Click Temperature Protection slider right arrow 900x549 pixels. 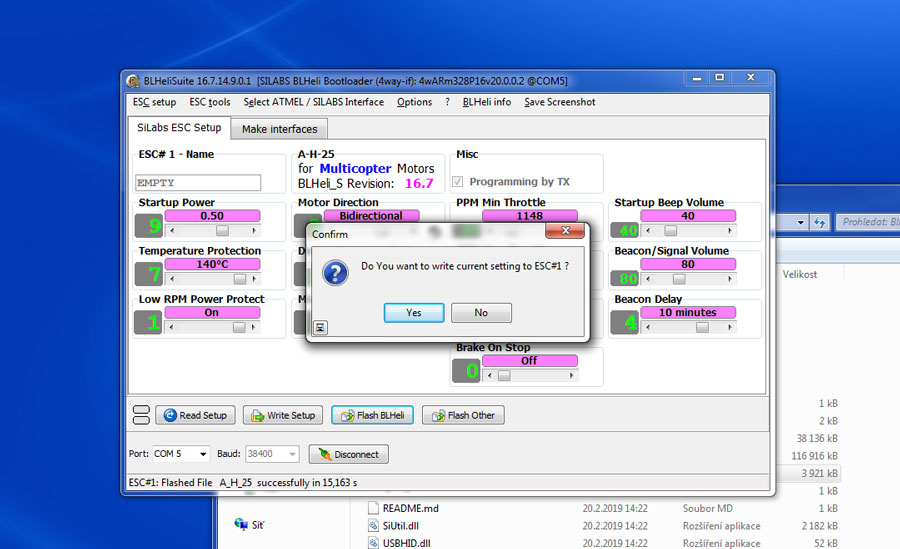pos(254,279)
